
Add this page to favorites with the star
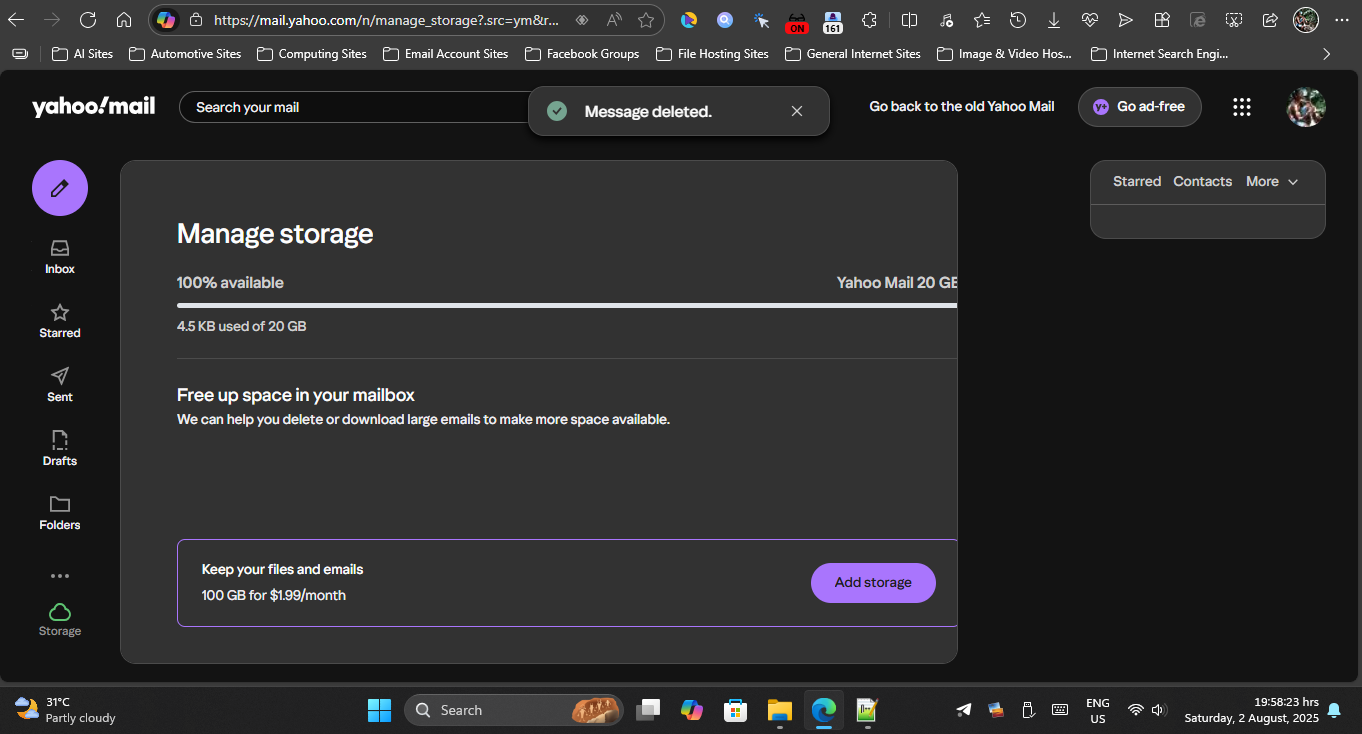(x=646, y=20)
